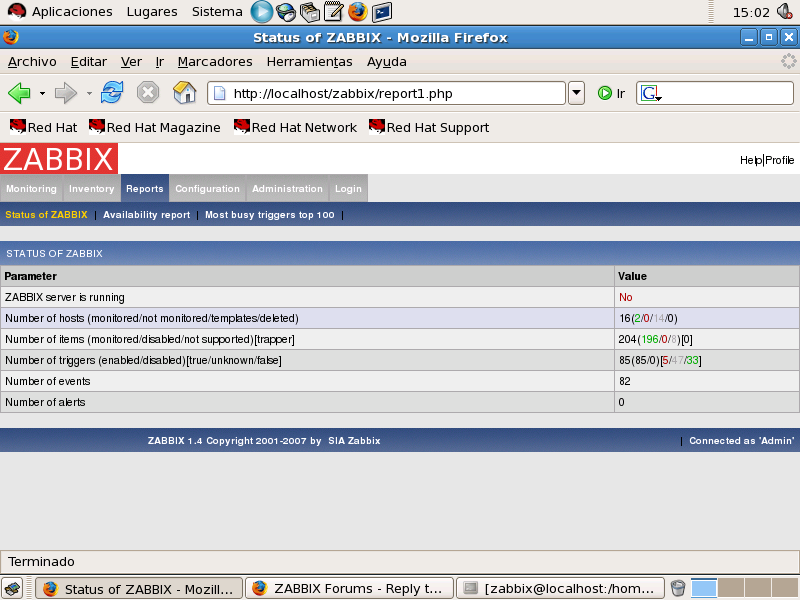Screen dimensions: 800x600
Task: Click the Stop loading icon
Action: 148,93
